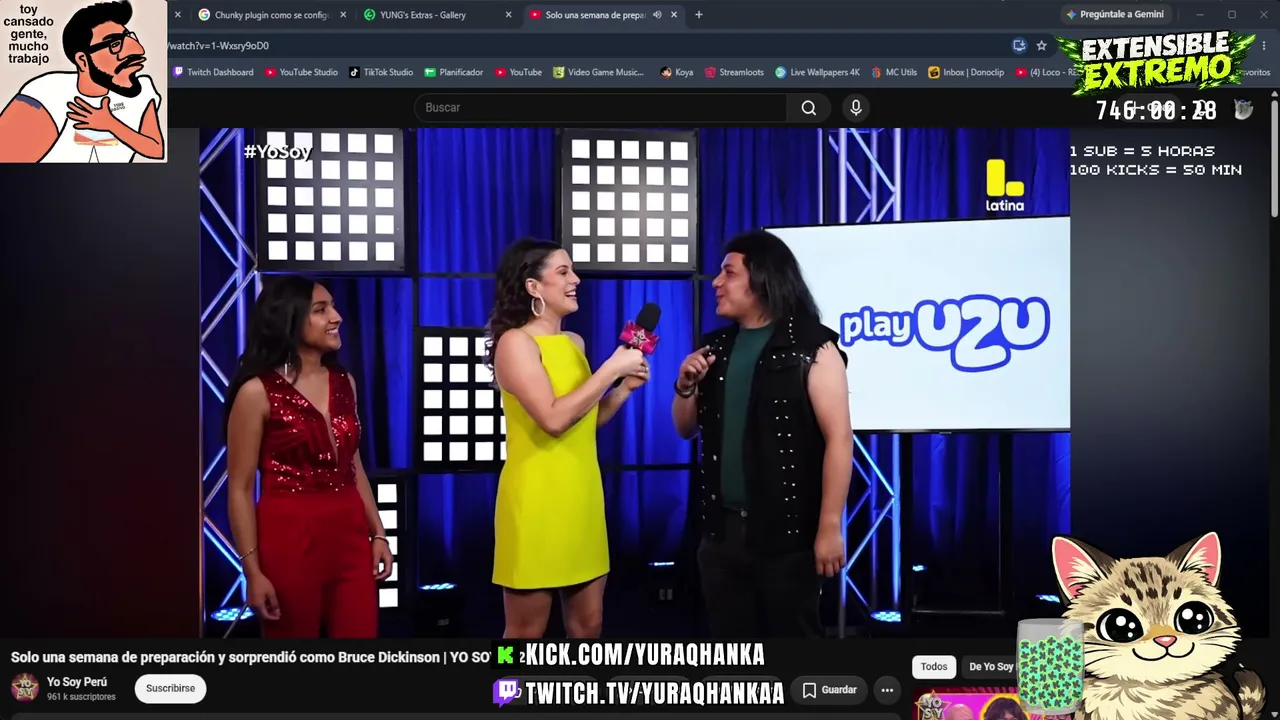Open the Koya bookmark
Image resolution: width=1280 pixels, height=720 pixels.
coord(677,72)
